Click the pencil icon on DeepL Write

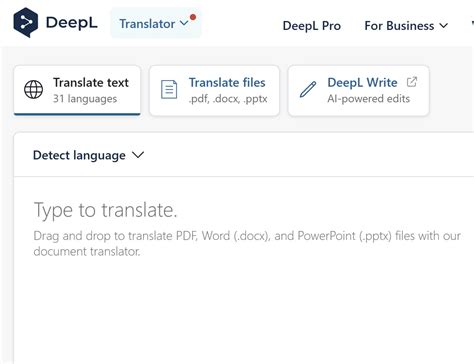tap(308, 89)
